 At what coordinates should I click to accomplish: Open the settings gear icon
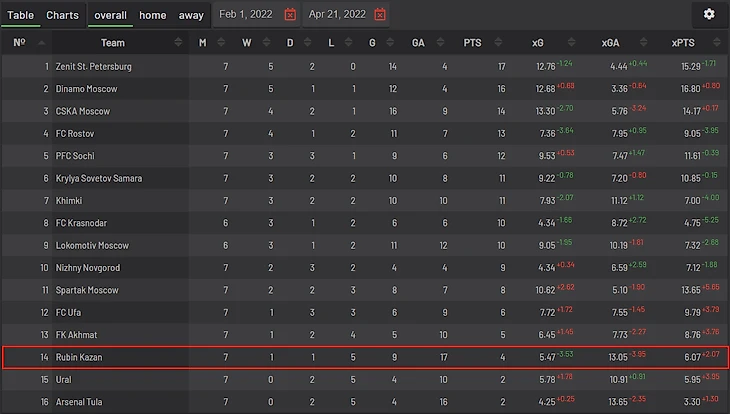(709, 14)
